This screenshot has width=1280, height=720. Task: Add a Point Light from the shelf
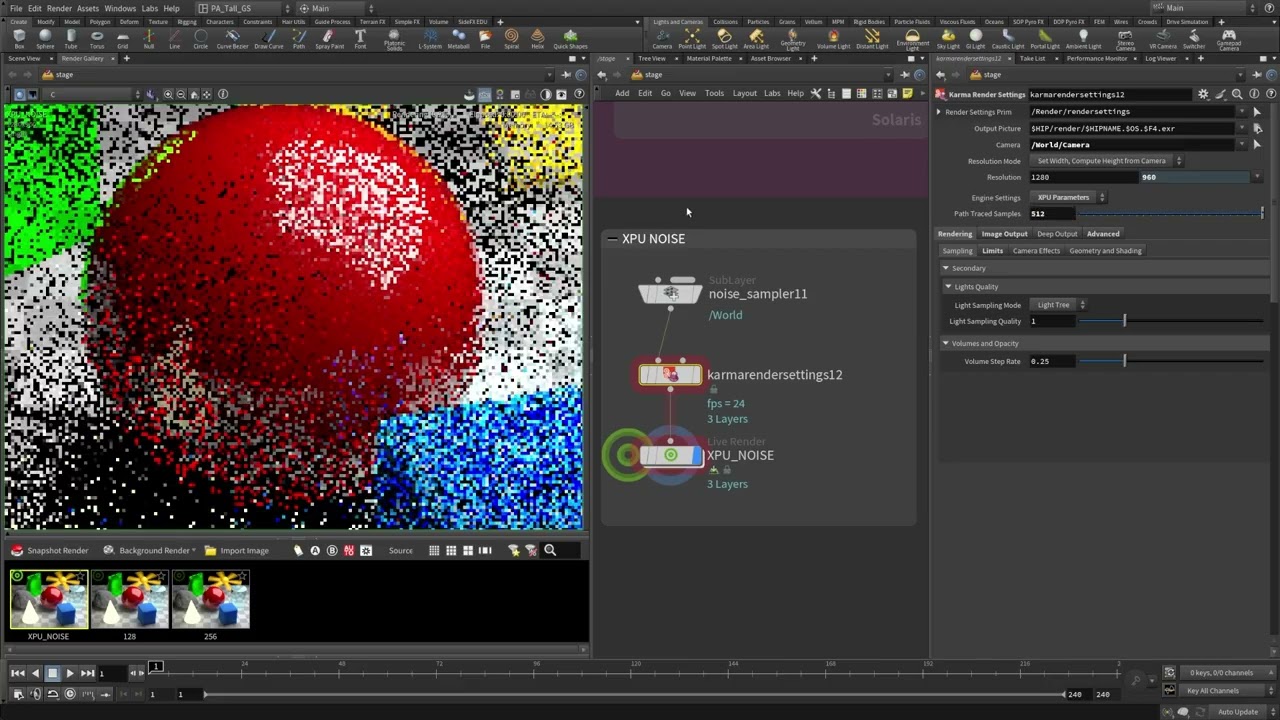pos(692,39)
